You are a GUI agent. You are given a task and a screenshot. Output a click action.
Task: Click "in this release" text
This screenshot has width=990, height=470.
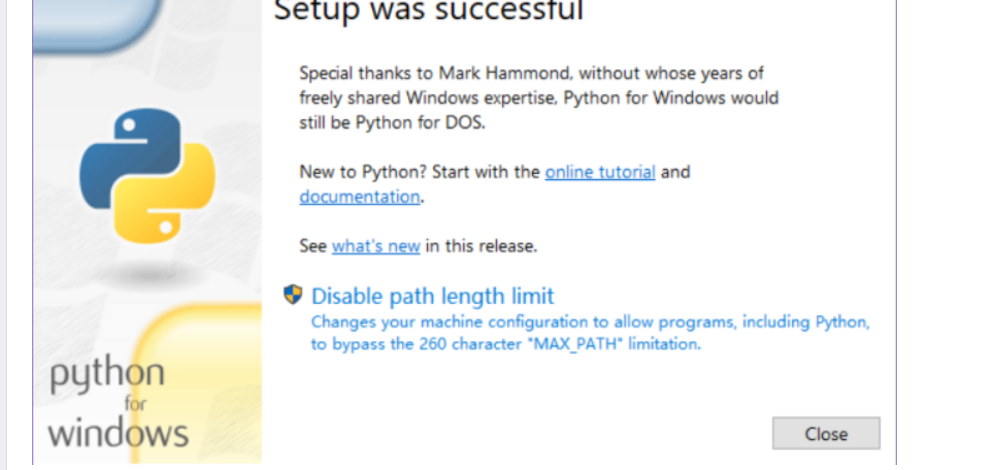click(x=481, y=246)
